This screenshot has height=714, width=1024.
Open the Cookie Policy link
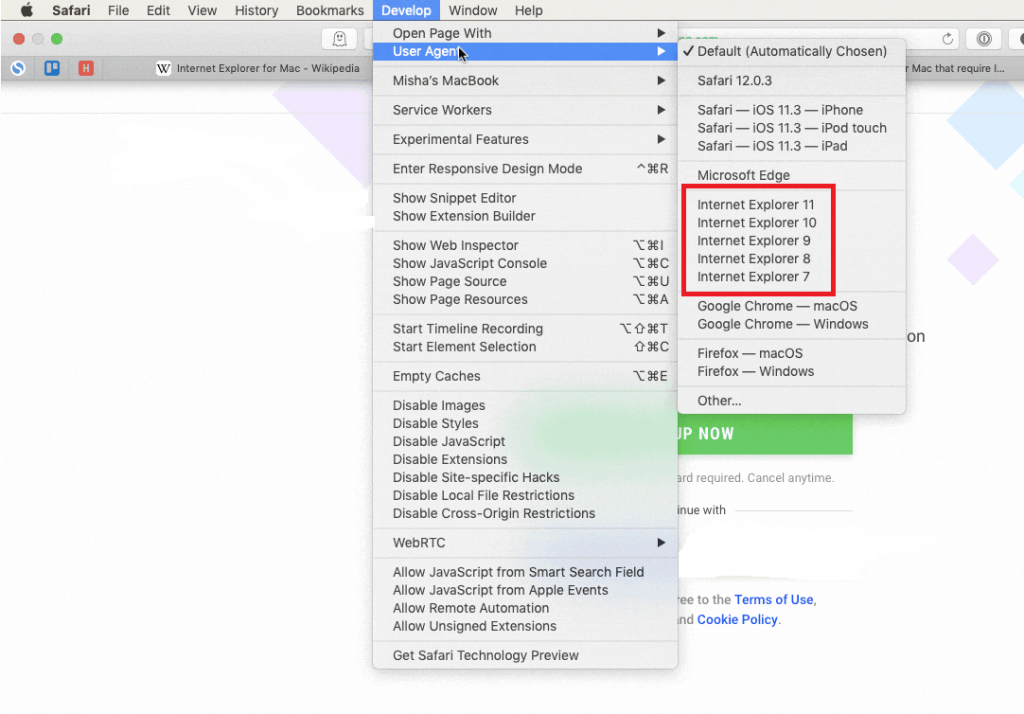[737, 619]
